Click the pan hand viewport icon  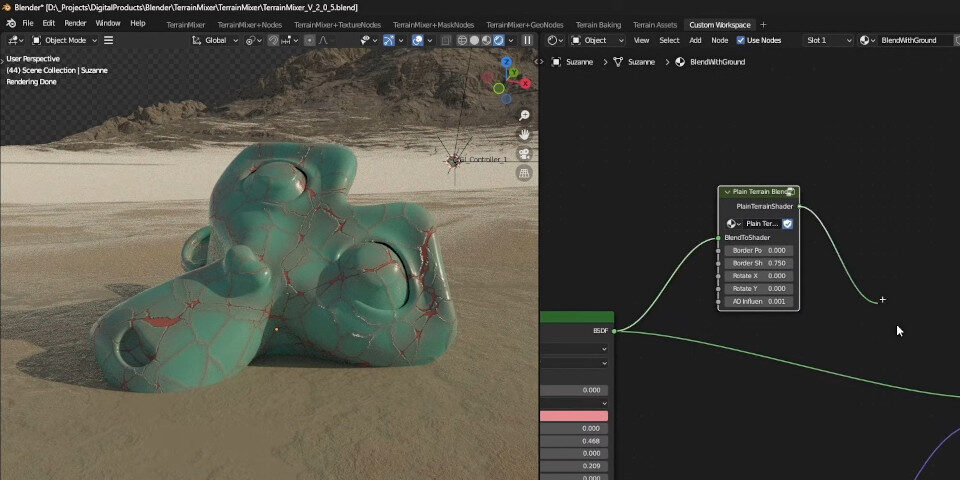(524, 135)
